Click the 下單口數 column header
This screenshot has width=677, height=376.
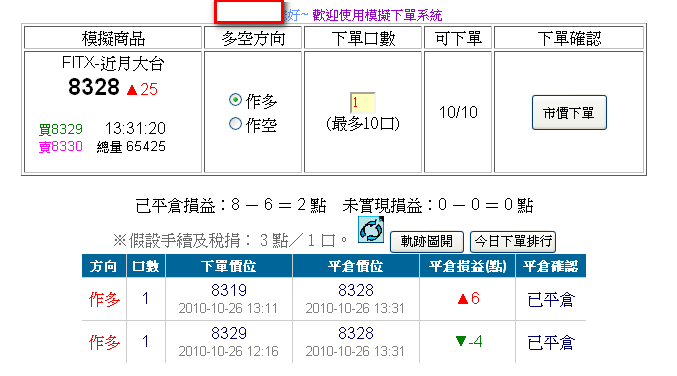pyautogui.click(x=363, y=38)
